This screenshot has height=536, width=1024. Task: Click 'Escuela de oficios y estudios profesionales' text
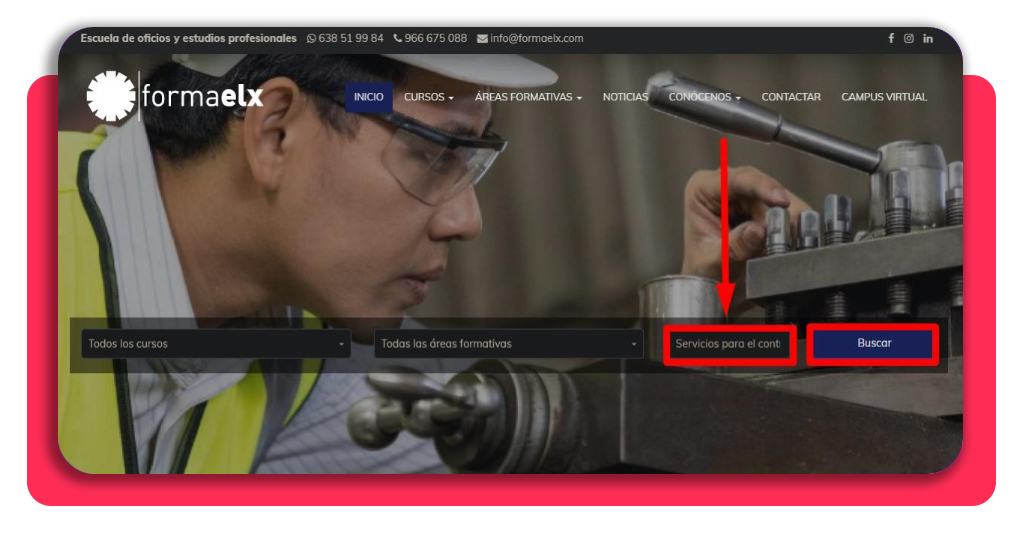pyautogui.click(x=189, y=39)
